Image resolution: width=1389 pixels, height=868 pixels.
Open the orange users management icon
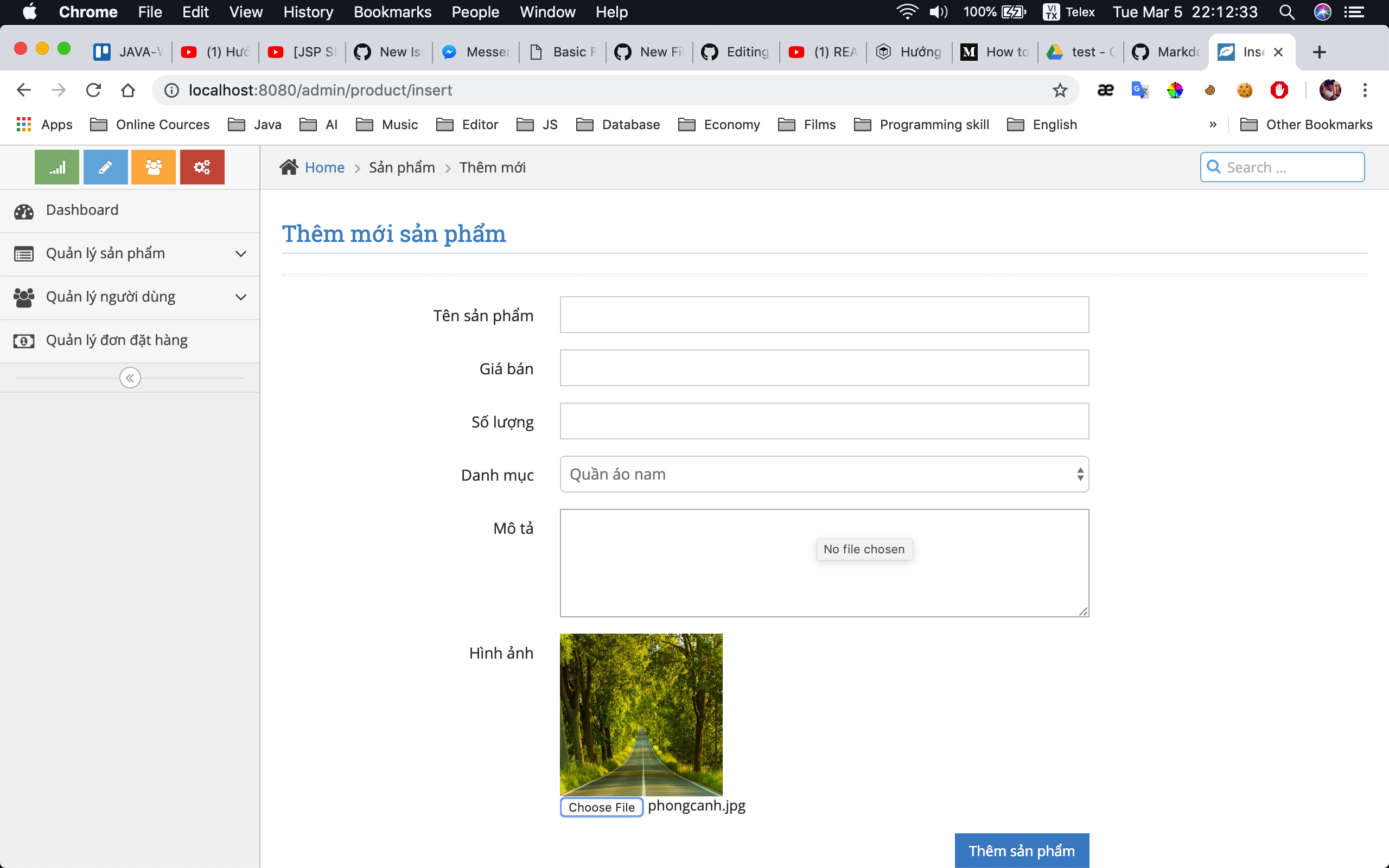click(153, 167)
